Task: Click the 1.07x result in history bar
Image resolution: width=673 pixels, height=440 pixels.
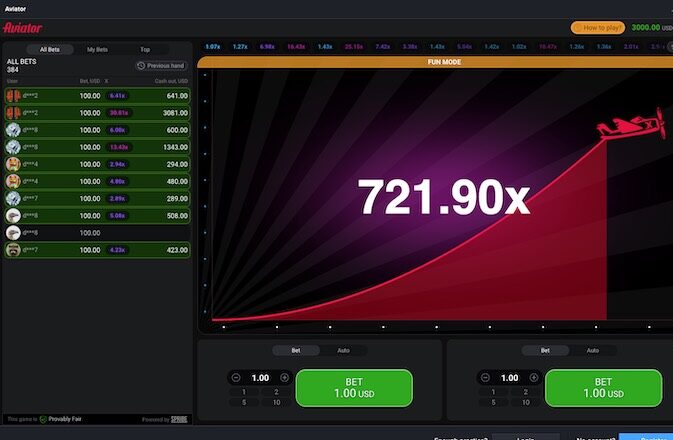Action: 212,46
